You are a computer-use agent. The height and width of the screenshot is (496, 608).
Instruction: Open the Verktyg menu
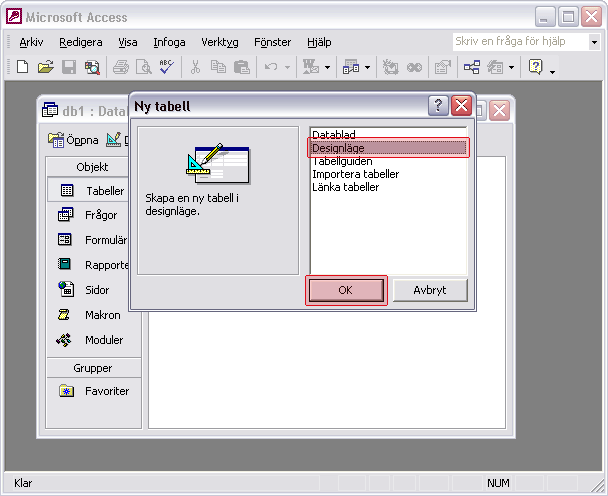(x=219, y=42)
